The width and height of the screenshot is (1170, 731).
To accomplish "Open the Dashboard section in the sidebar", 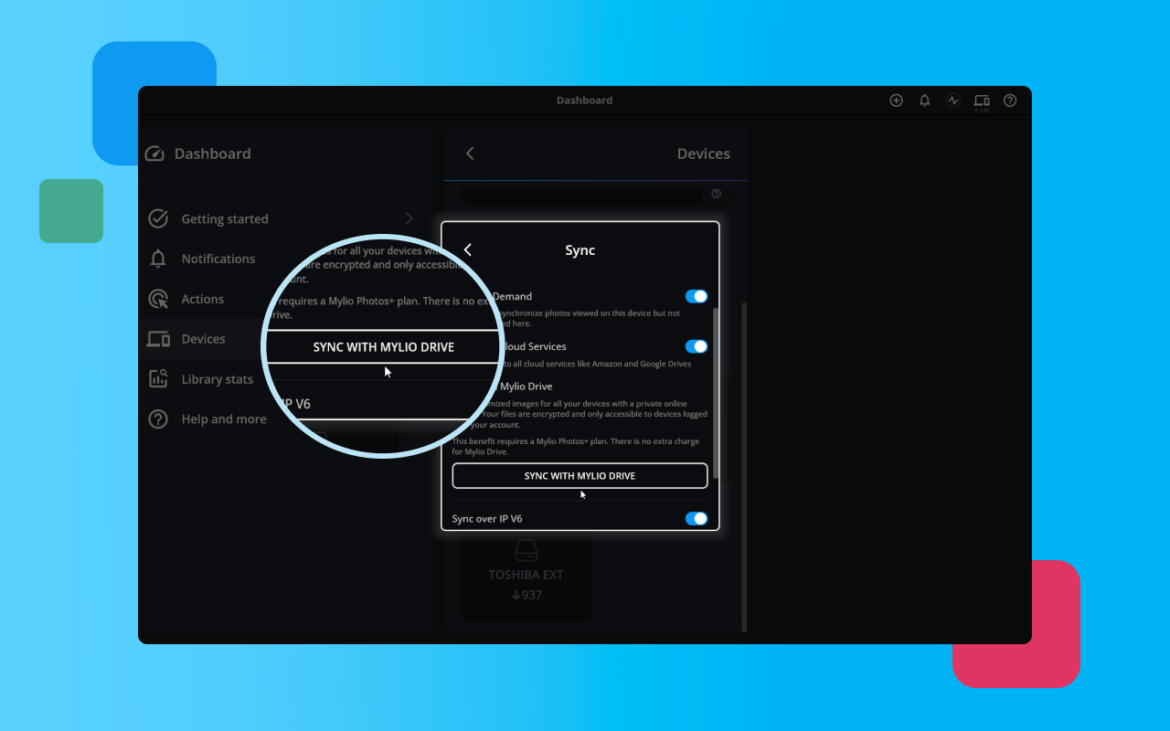I will click(x=212, y=153).
